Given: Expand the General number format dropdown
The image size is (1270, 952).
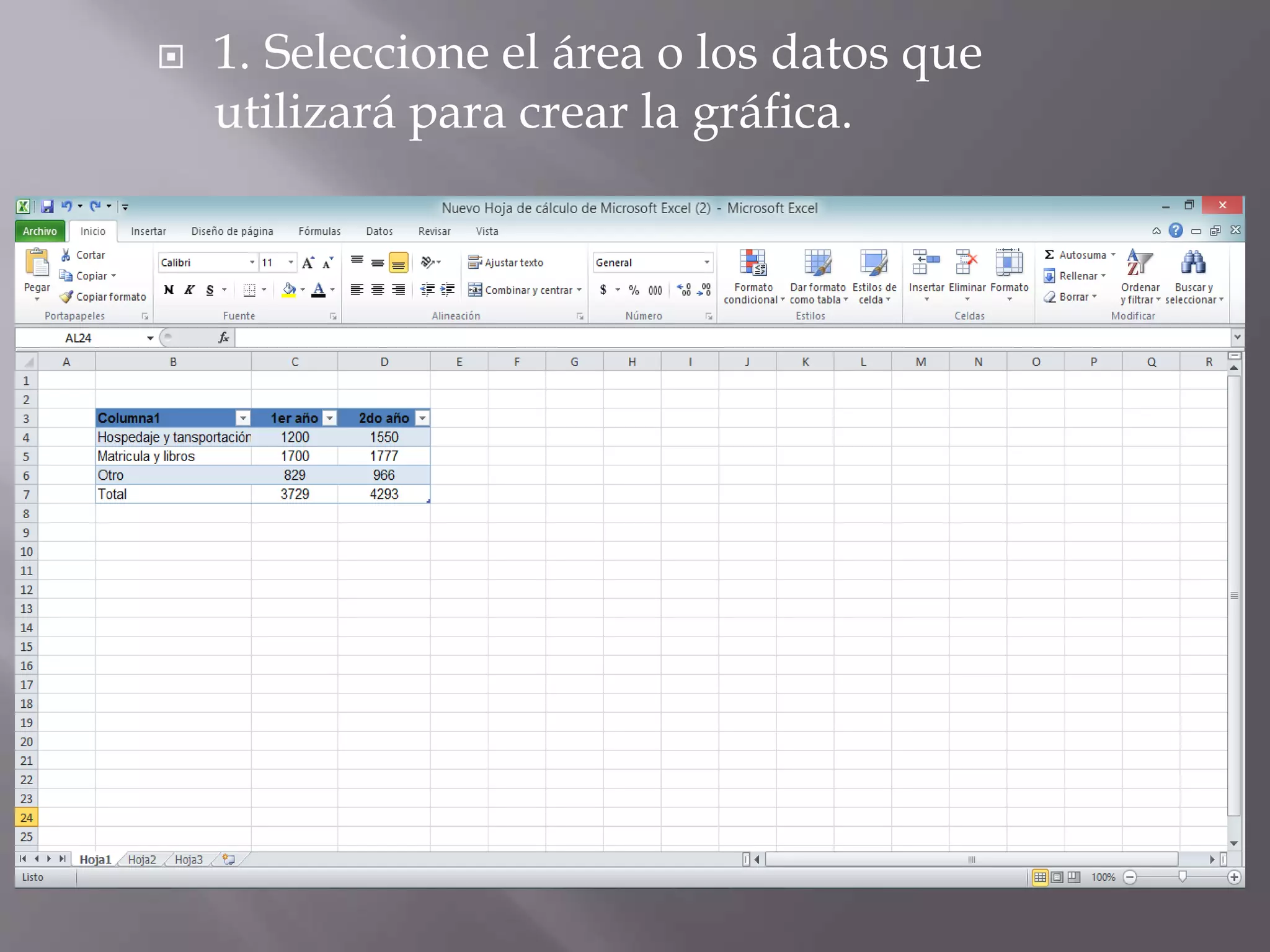Looking at the screenshot, I should [706, 263].
